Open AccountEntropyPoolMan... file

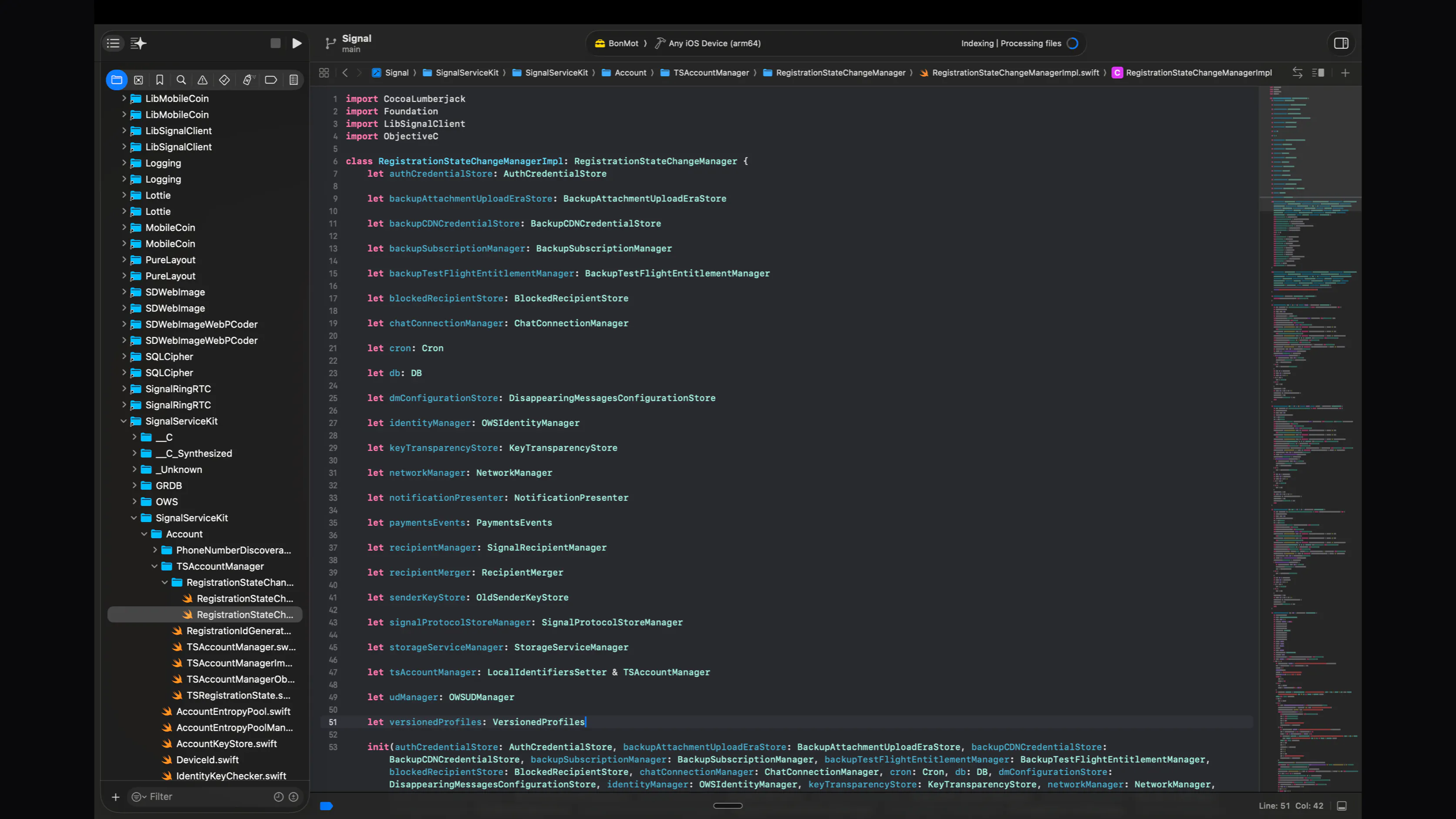[227, 728]
